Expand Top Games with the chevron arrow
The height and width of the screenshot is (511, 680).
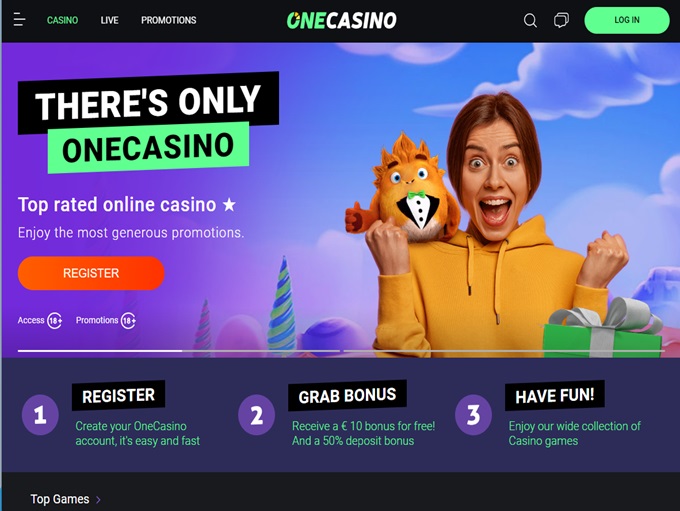pyautogui.click(x=98, y=500)
